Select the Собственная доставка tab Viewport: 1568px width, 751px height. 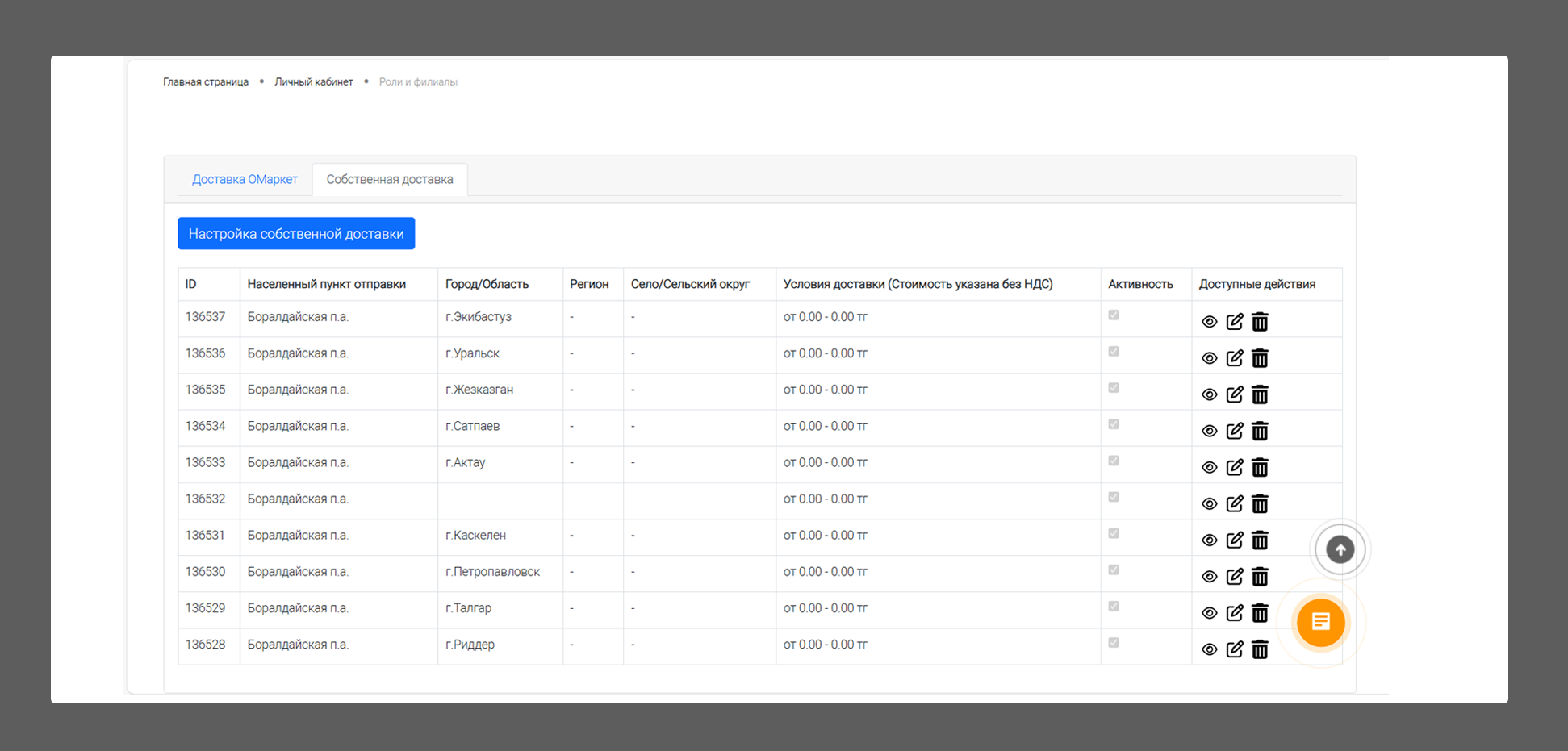[390, 179]
